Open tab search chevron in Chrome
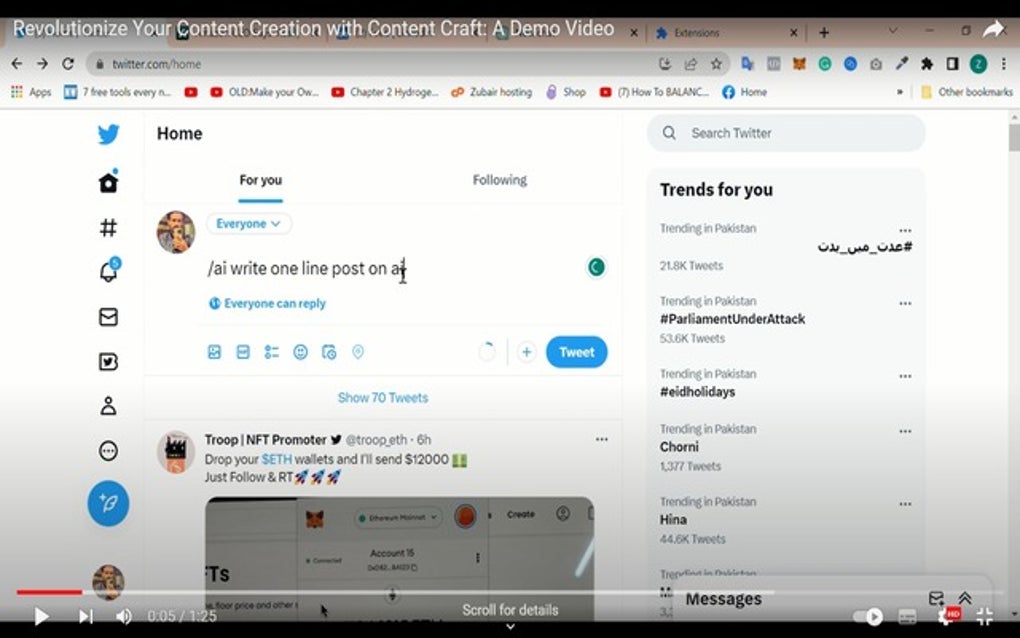1020x638 pixels. coord(892,31)
